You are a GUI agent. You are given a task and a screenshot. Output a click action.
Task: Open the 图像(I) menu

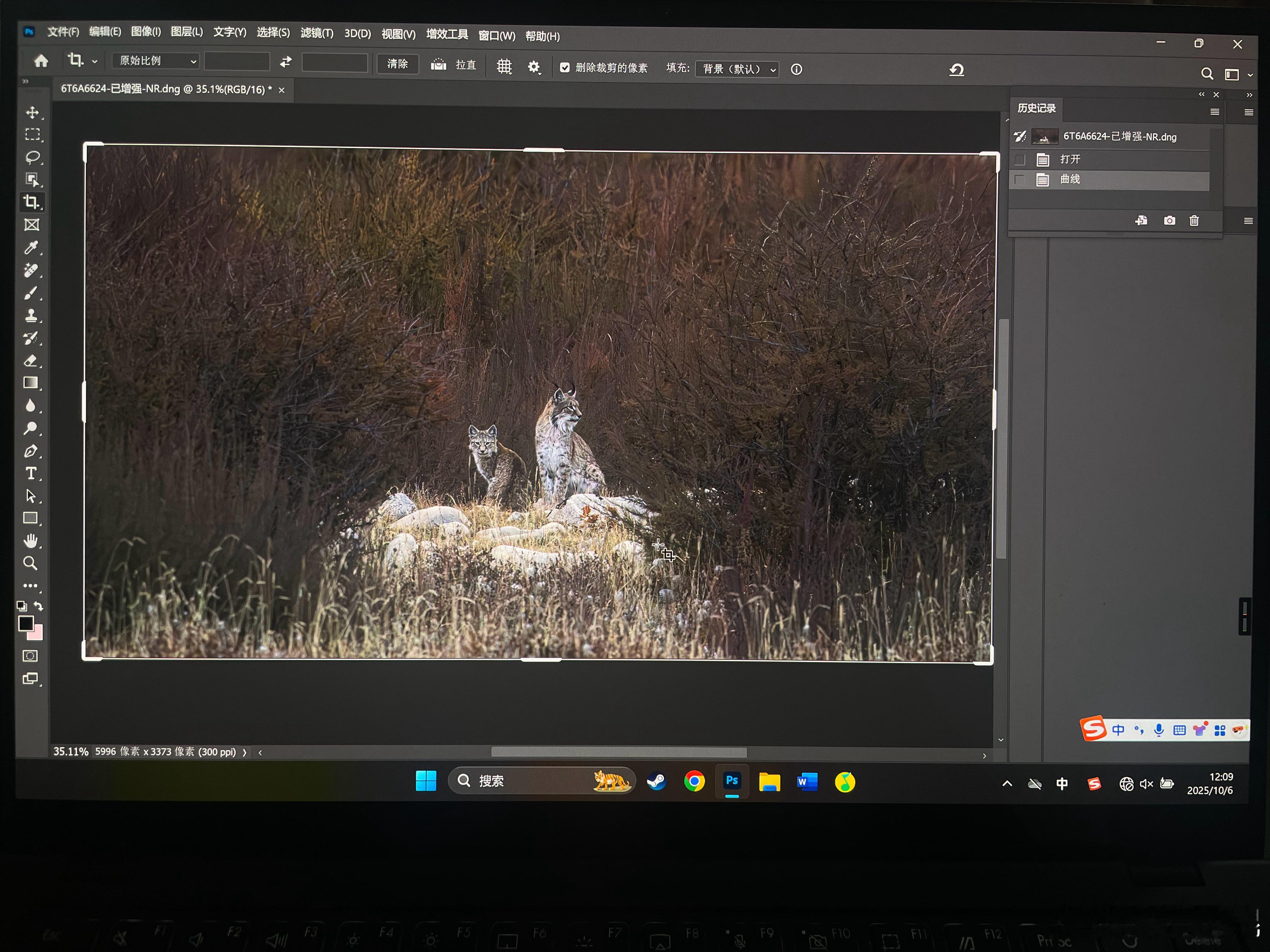pos(146,31)
